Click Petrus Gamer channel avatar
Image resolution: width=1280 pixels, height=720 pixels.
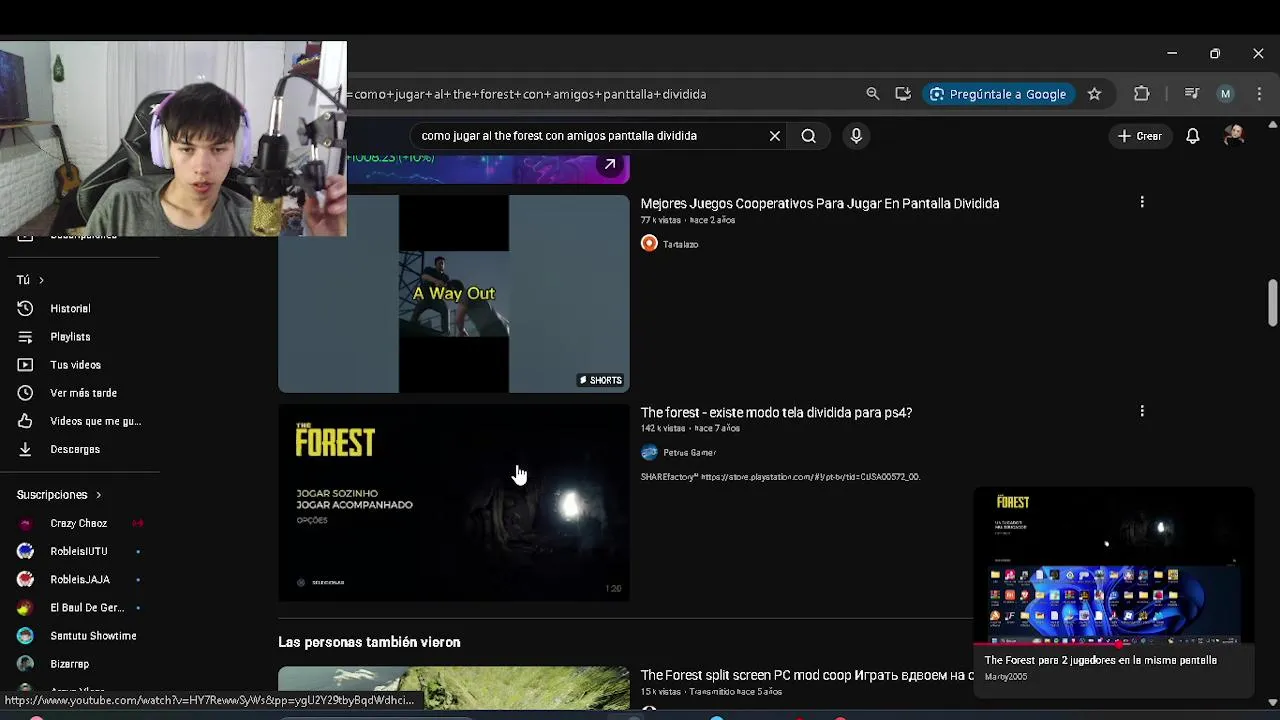649,453
